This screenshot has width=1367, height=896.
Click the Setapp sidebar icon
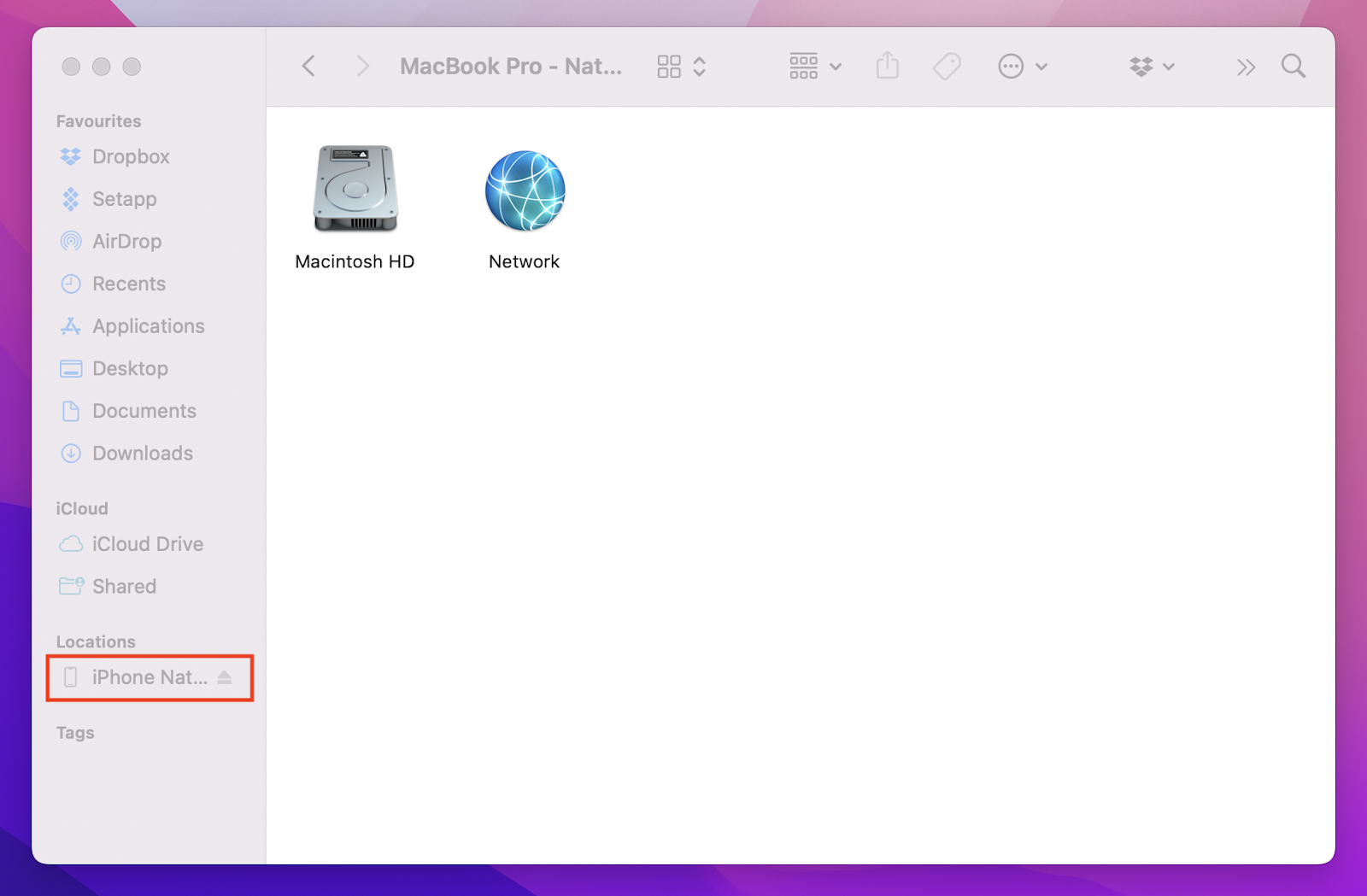coord(71,199)
